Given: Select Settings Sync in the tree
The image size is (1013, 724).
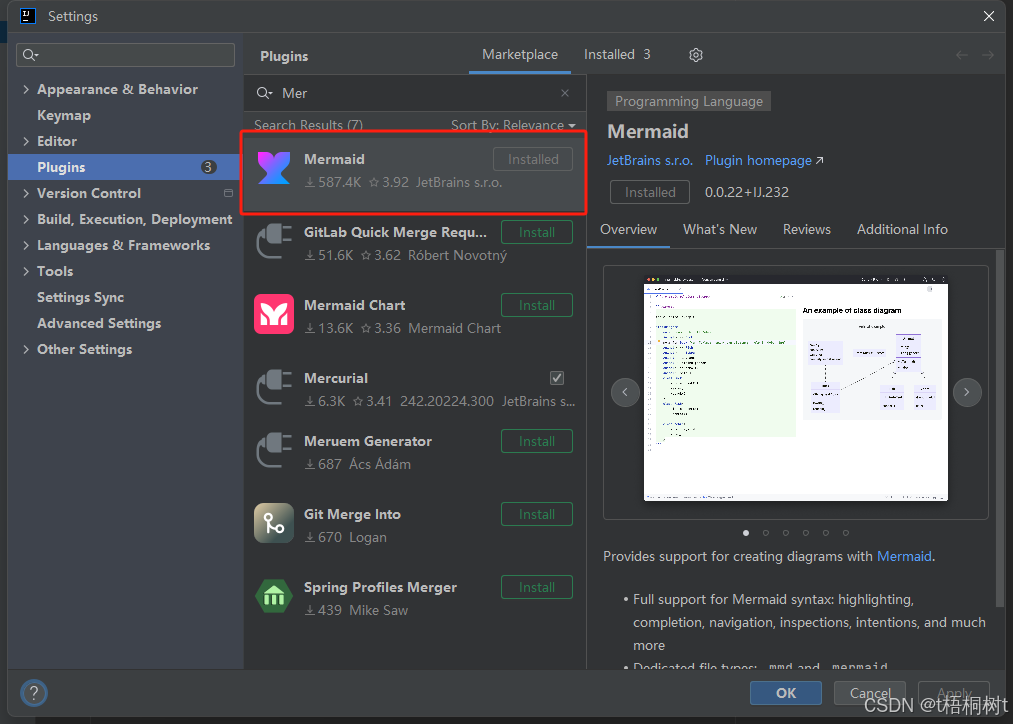Looking at the screenshot, I should pyautogui.click(x=80, y=298).
